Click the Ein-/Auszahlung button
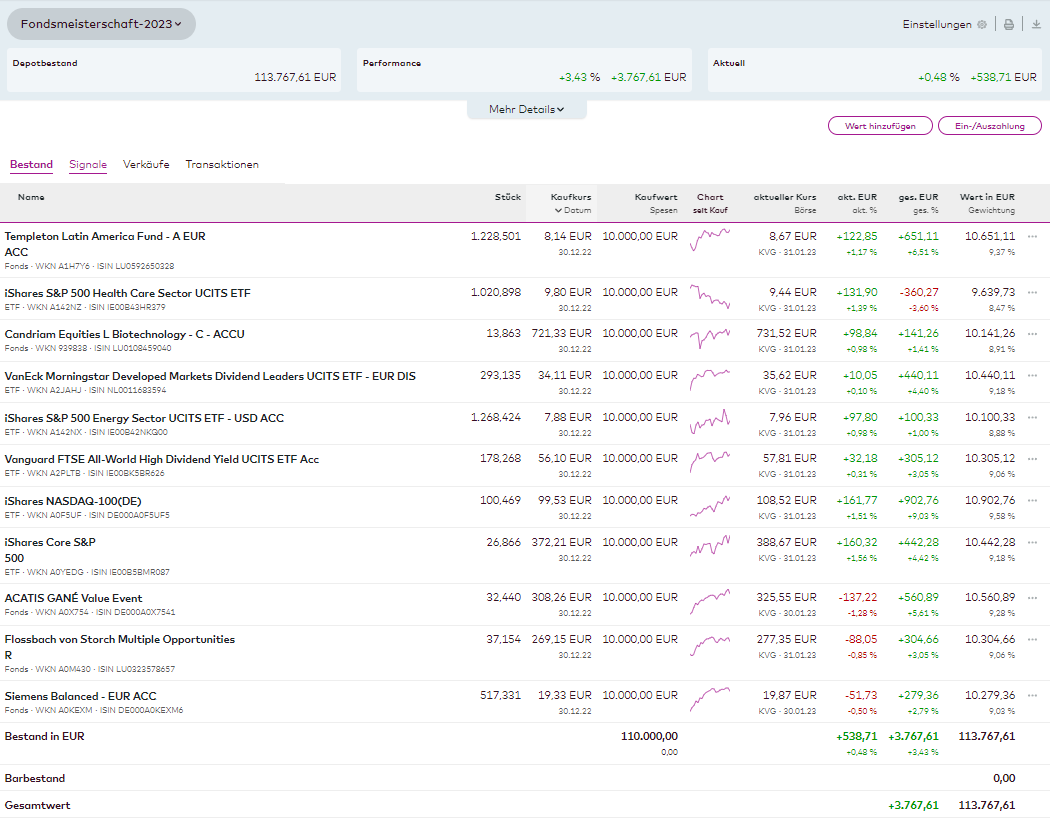Viewport: 1052px width, 821px height. tap(988, 126)
